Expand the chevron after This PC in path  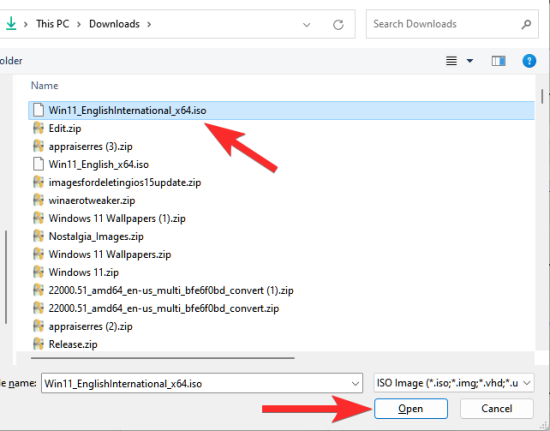(79, 24)
